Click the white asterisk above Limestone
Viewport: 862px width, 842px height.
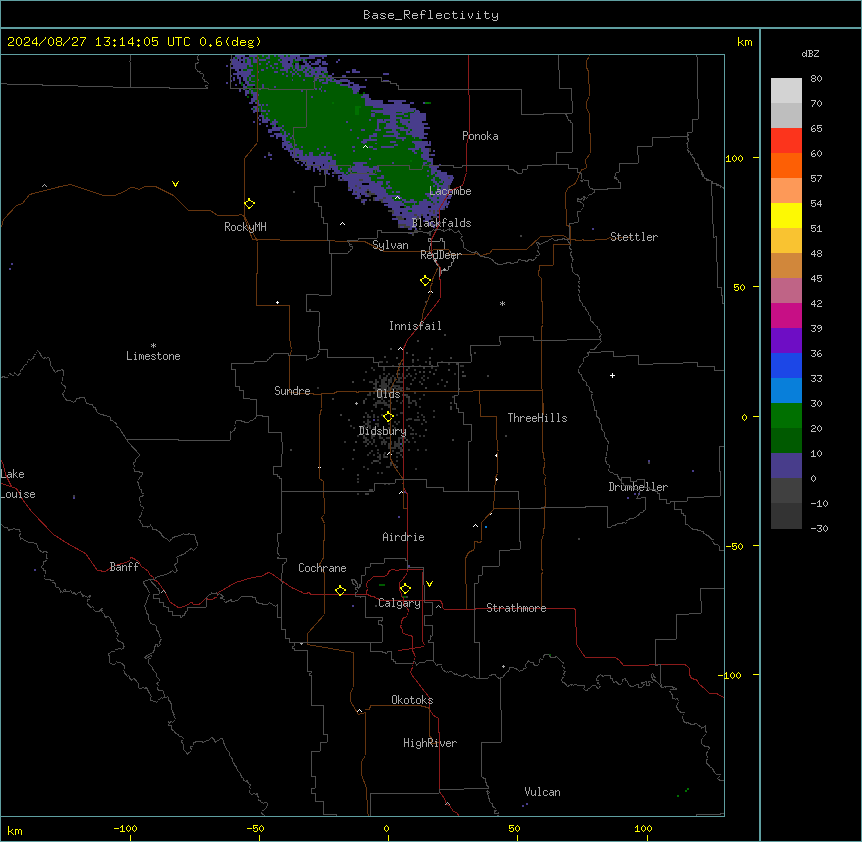153,346
